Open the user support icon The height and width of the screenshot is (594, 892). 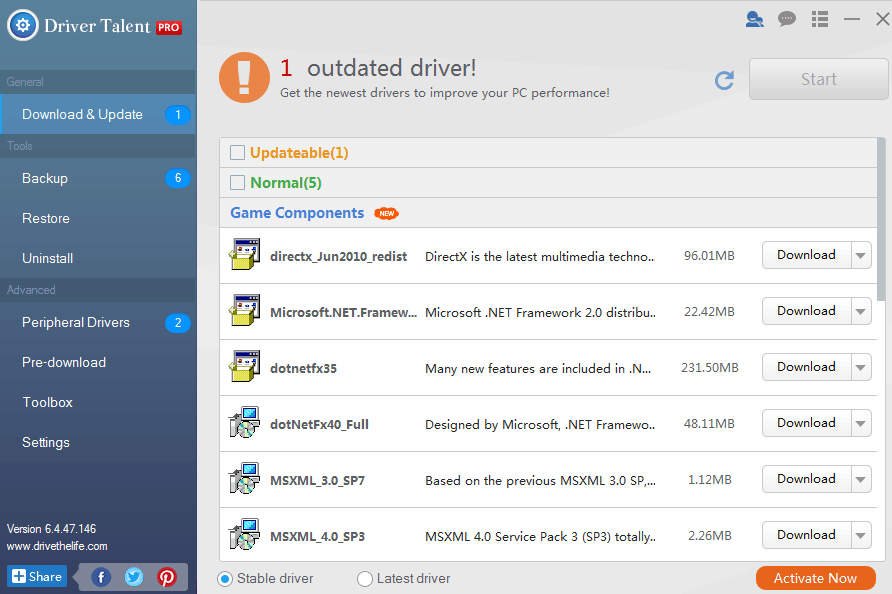pos(754,19)
